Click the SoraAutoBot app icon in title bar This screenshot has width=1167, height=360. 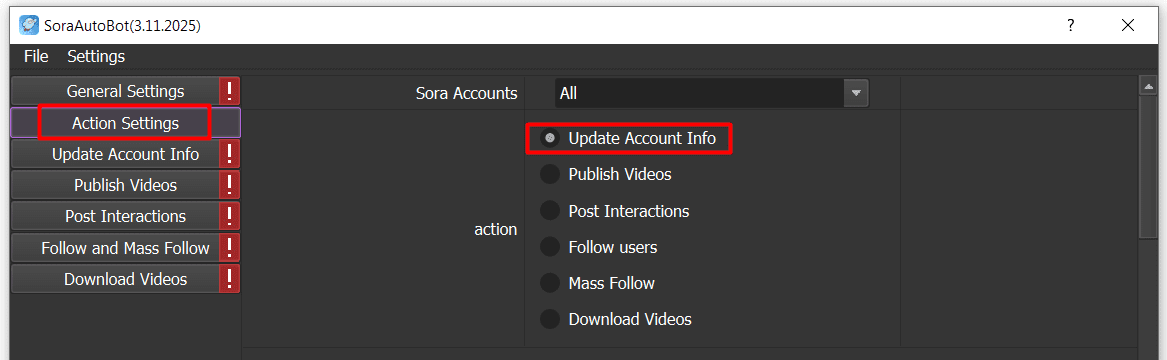pyautogui.click(x=28, y=25)
